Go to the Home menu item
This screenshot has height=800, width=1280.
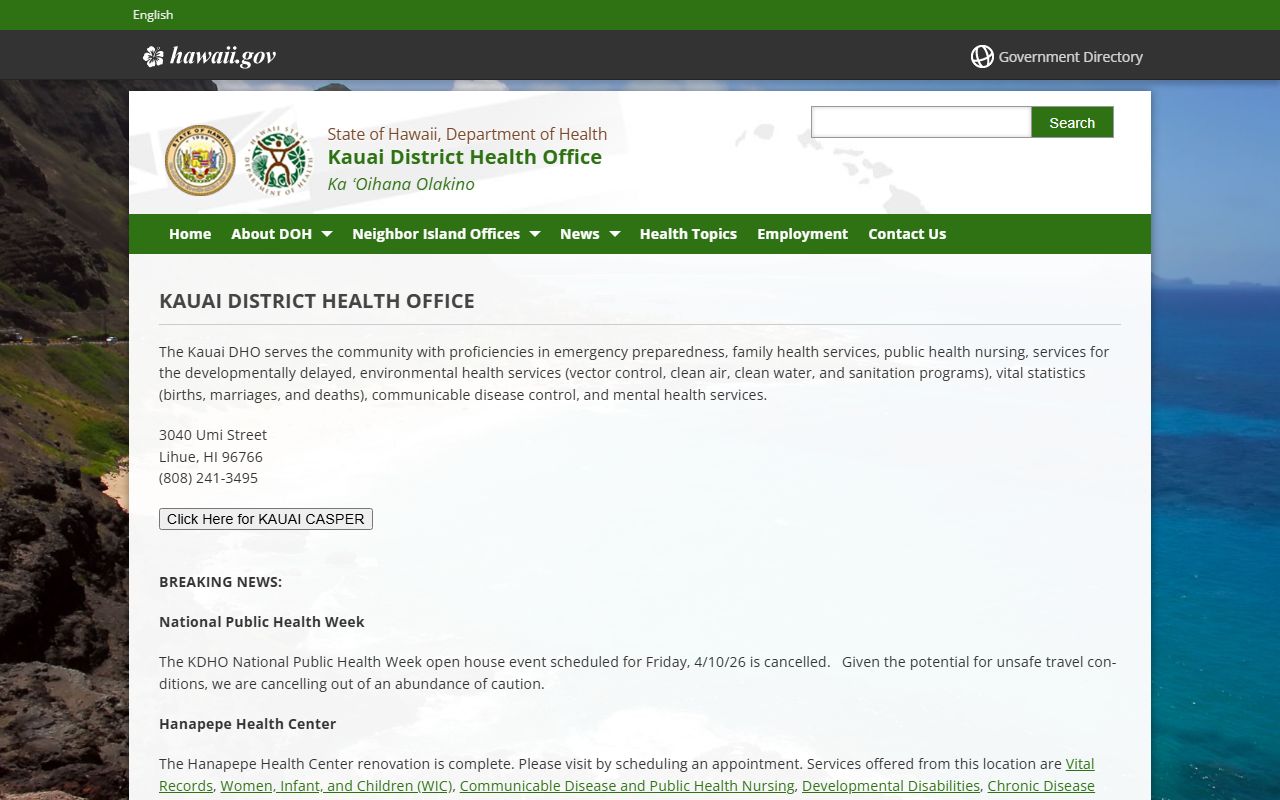(190, 234)
